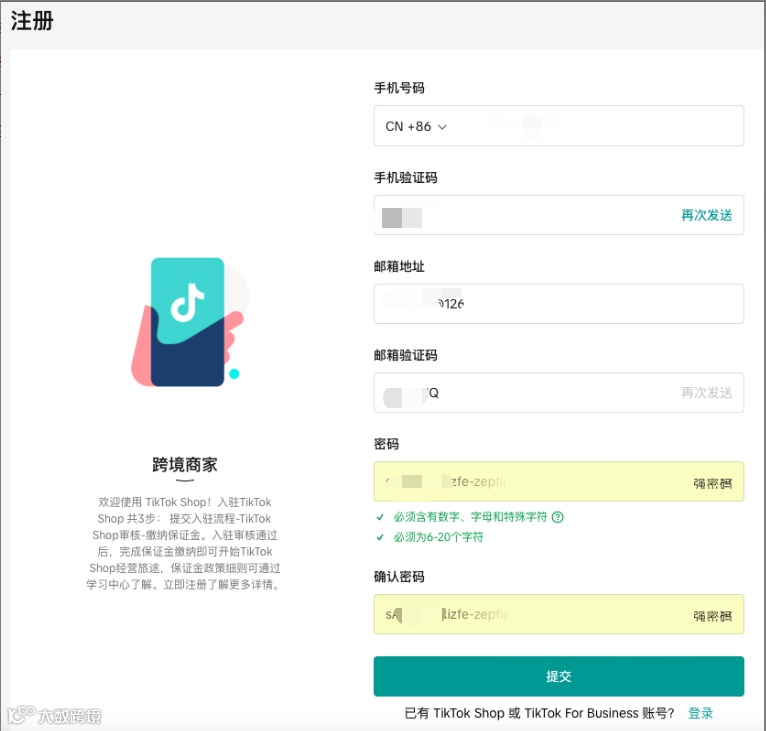Screen dimensions: 766x731
Task: Click the 邮箱验证码 field label
Action: click(x=405, y=355)
